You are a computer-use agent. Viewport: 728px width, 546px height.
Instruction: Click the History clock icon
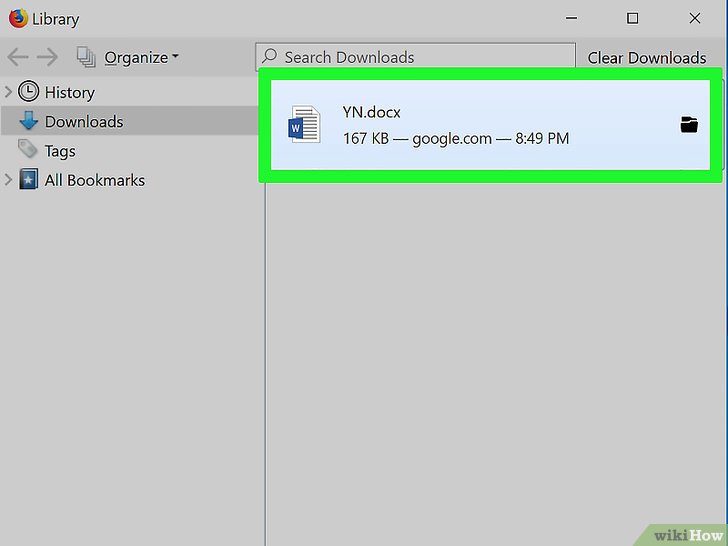[28, 91]
